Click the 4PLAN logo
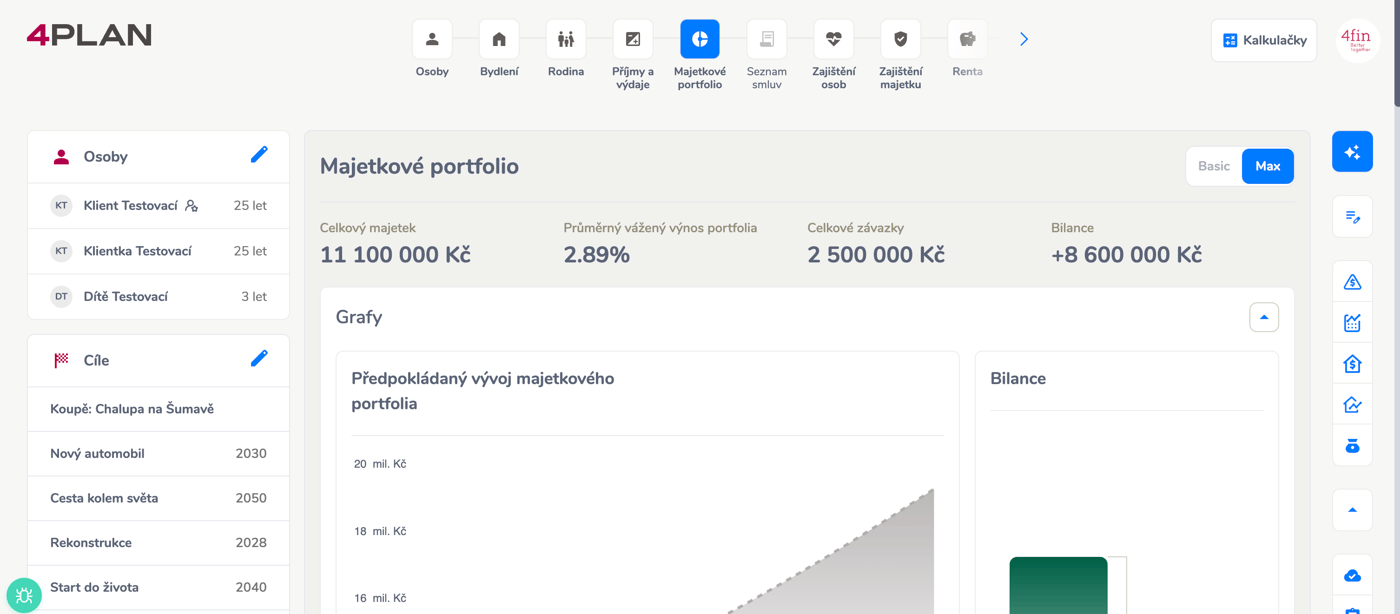The width and height of the screenshot is (1400, 614). pyautogui.click(x=89, y=35)
